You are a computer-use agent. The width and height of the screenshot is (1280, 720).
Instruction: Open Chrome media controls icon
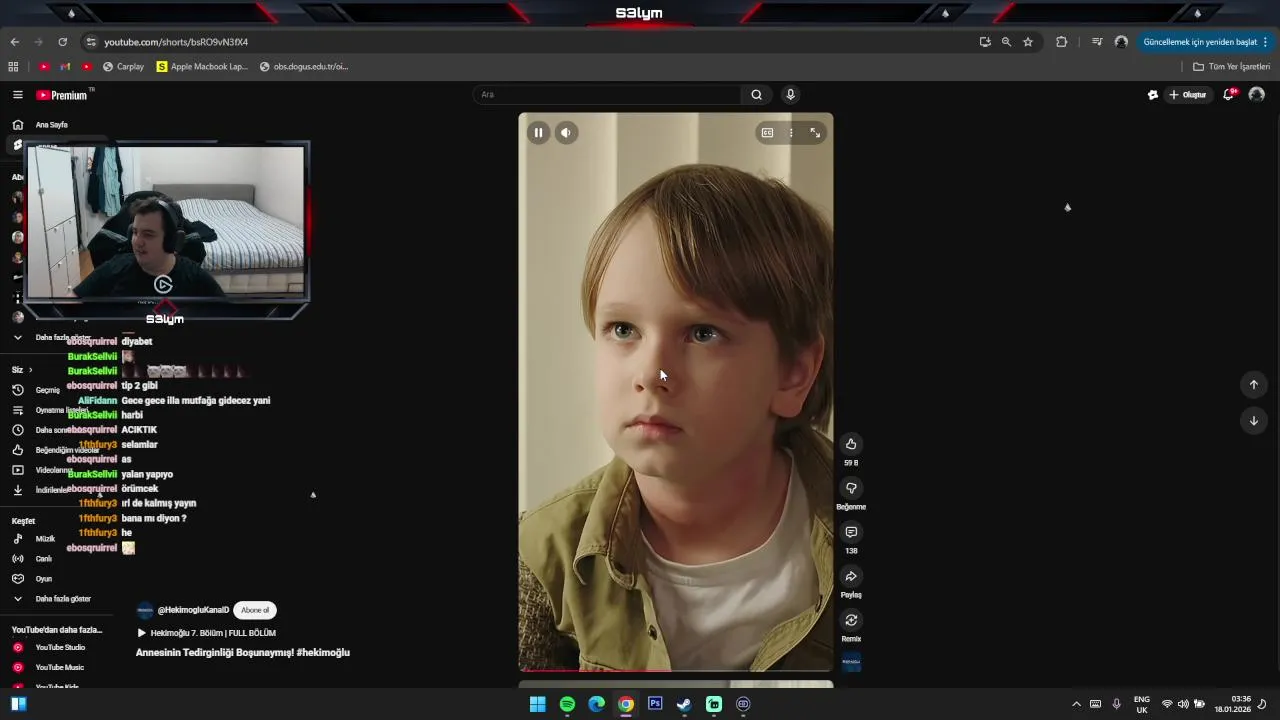[x=1097, y=42]
